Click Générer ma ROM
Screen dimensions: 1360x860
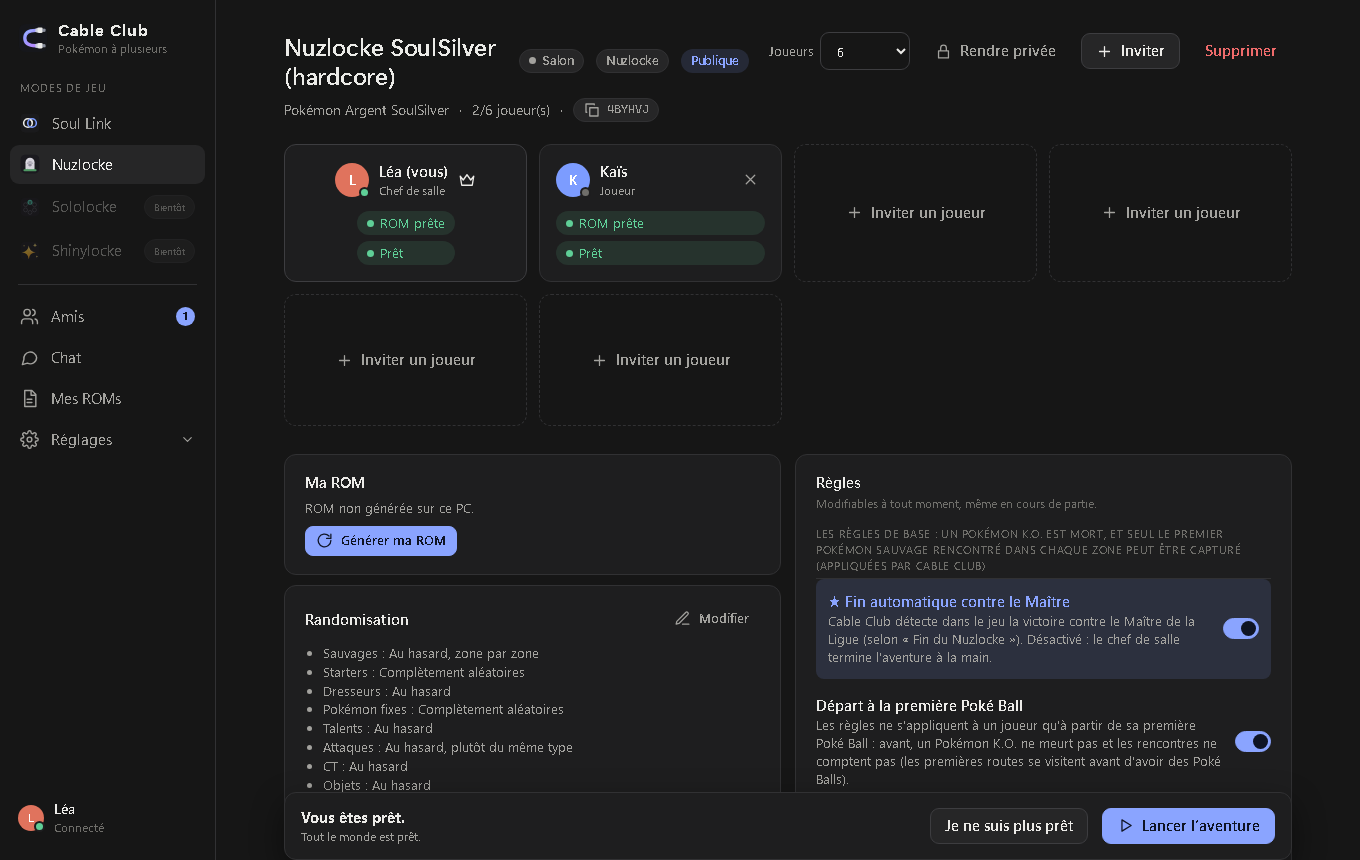pyautogui.click(x=381, y=541)
